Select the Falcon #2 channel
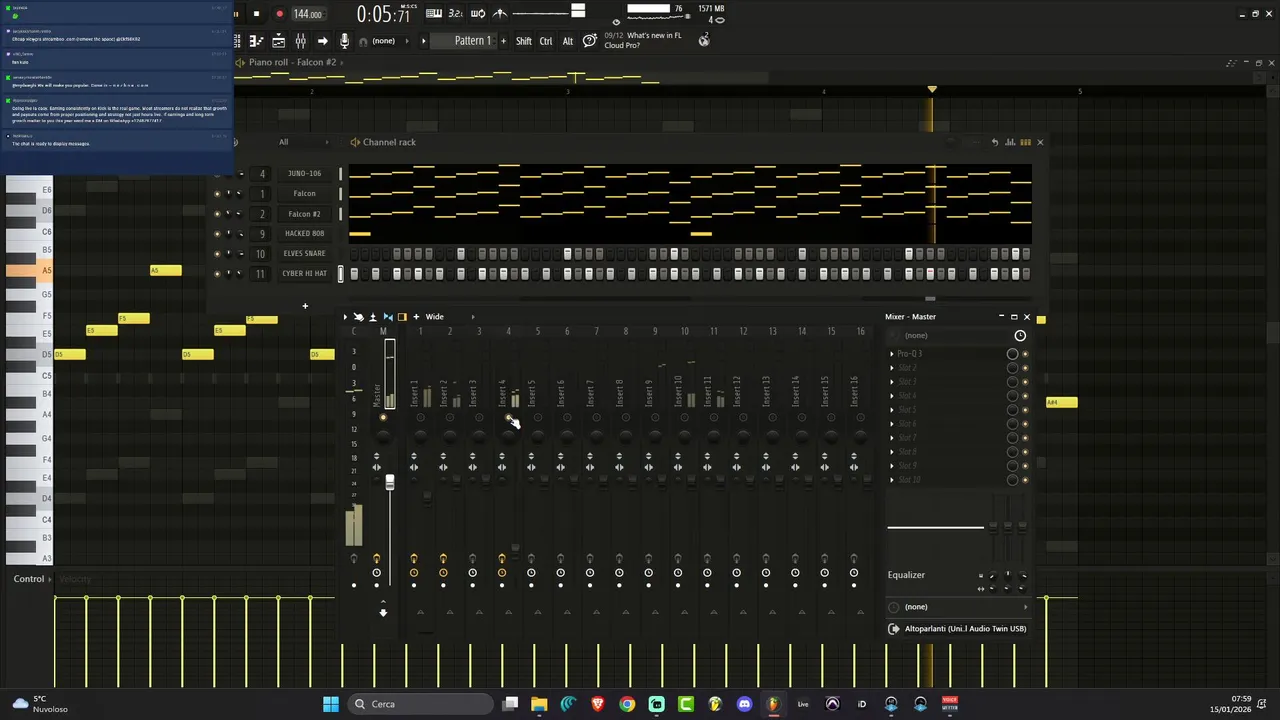The height and width of the screenshot is (720, 1280). [304, 213]
